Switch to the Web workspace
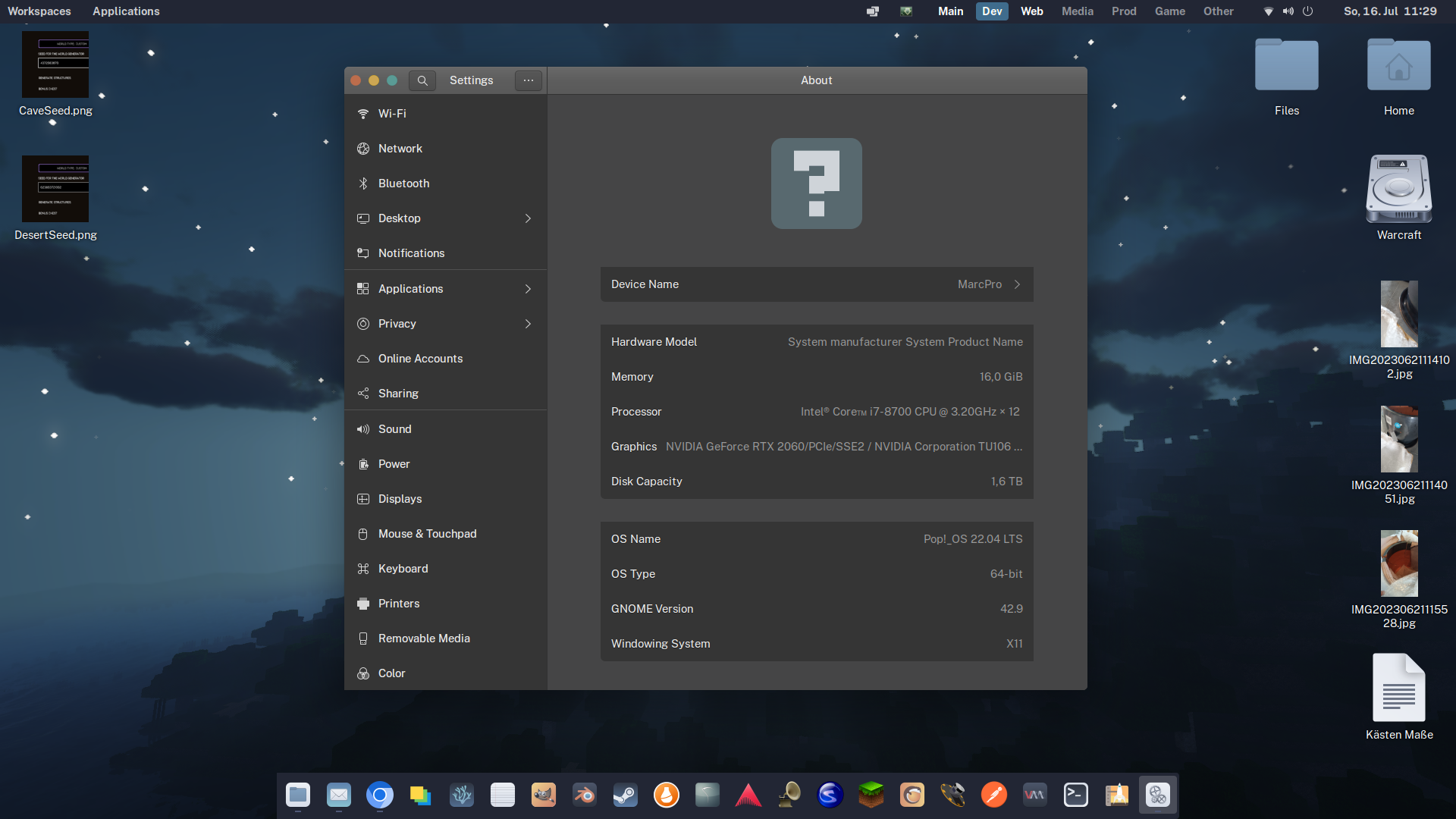 [x=1031, y=11]
